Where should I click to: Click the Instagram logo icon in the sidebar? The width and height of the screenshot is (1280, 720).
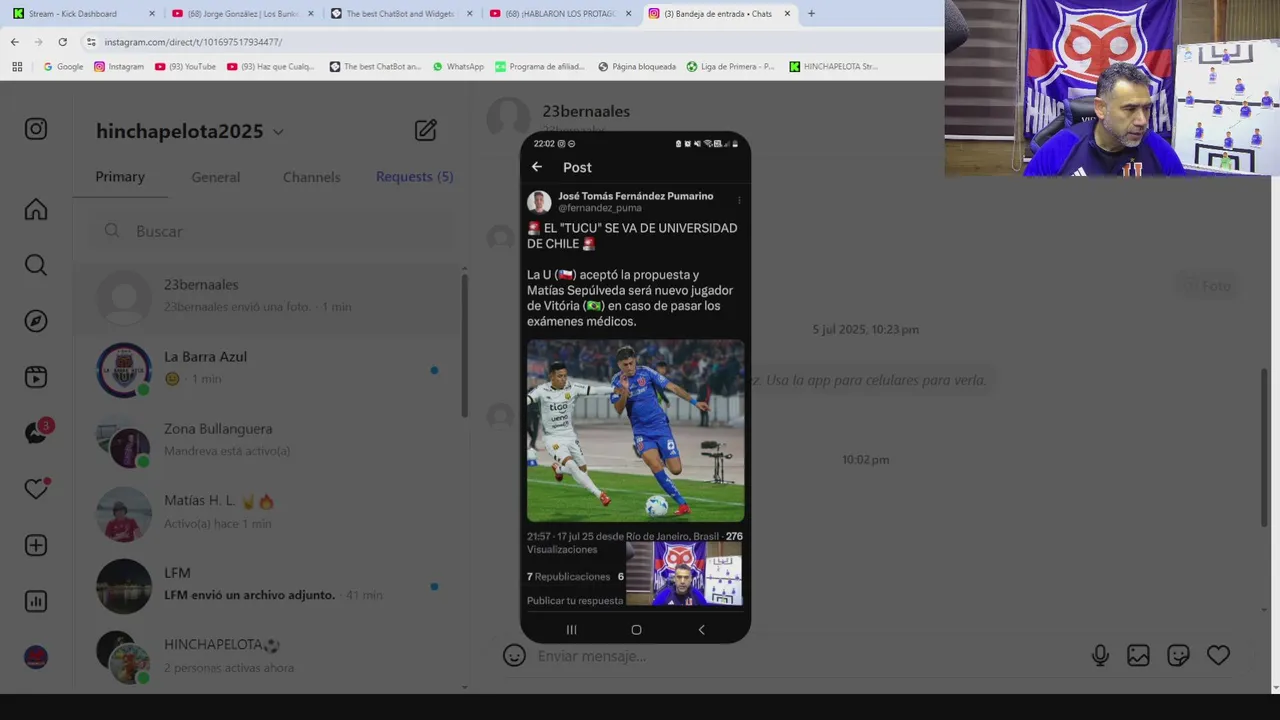pos(36,129)
